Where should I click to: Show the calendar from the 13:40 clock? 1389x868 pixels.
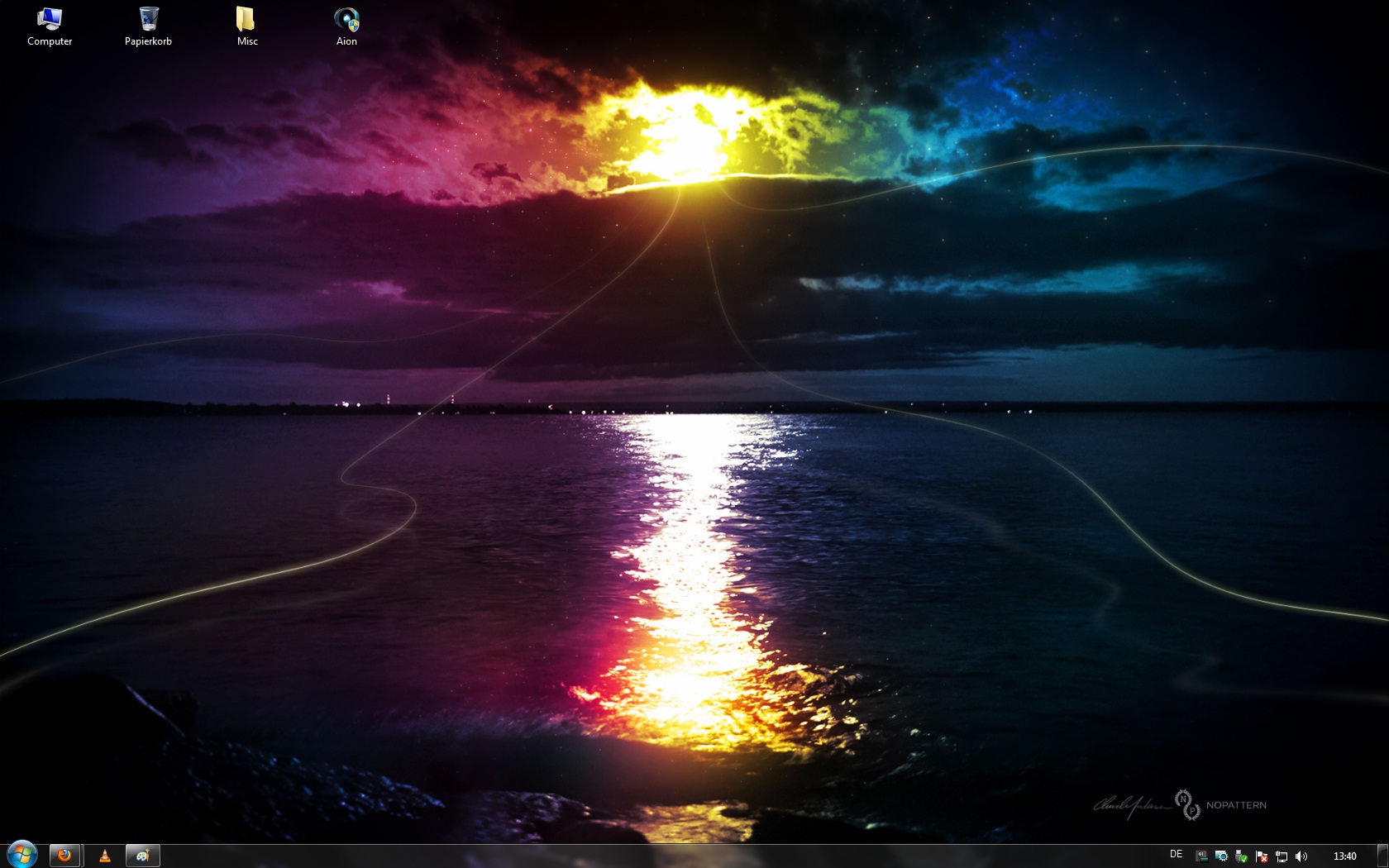click(x=1344, y=856)
